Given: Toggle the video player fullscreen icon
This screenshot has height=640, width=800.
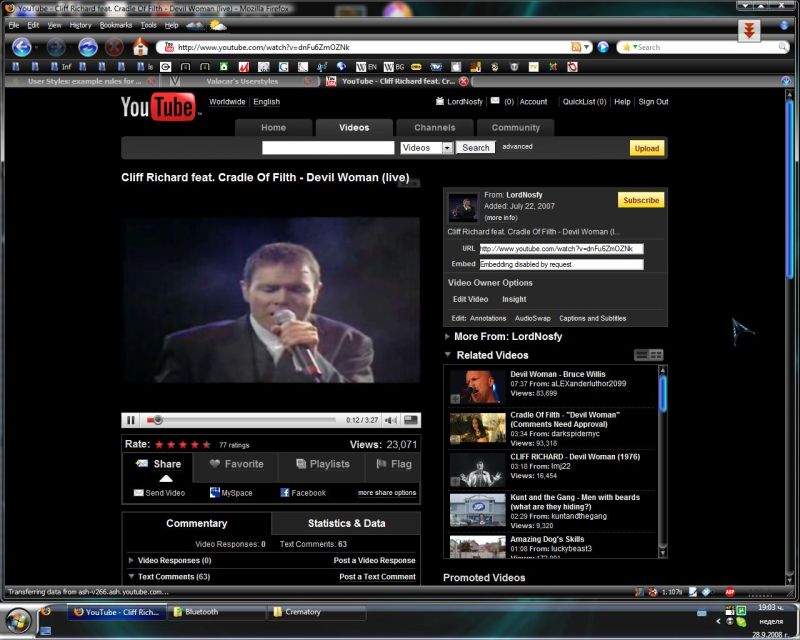Looking at the screenshot, I should [411, 420].
